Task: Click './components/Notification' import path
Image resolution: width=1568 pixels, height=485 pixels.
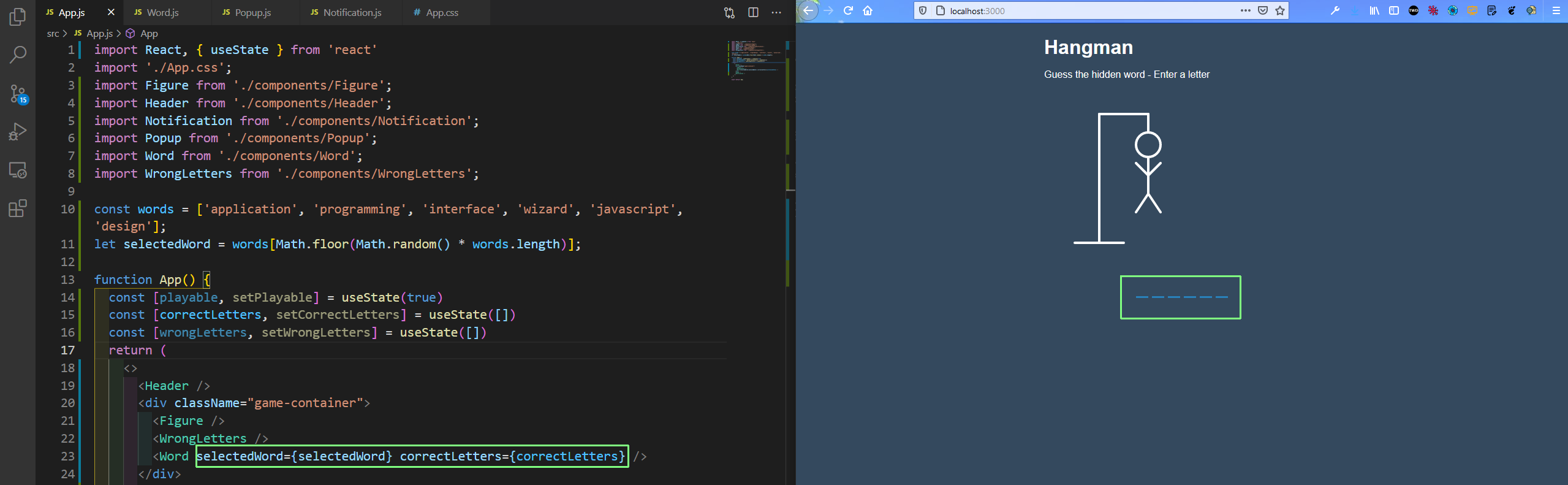Action: (374, 121)
